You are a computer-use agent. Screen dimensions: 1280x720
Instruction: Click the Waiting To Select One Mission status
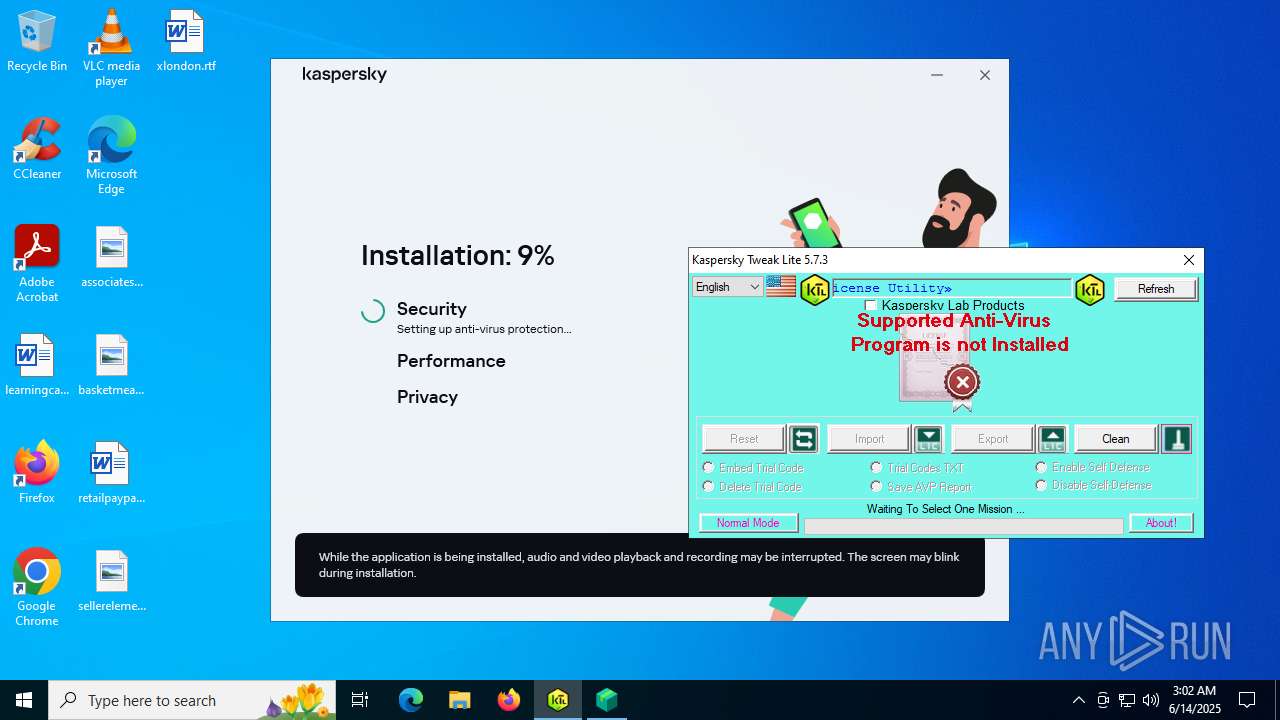945,509
